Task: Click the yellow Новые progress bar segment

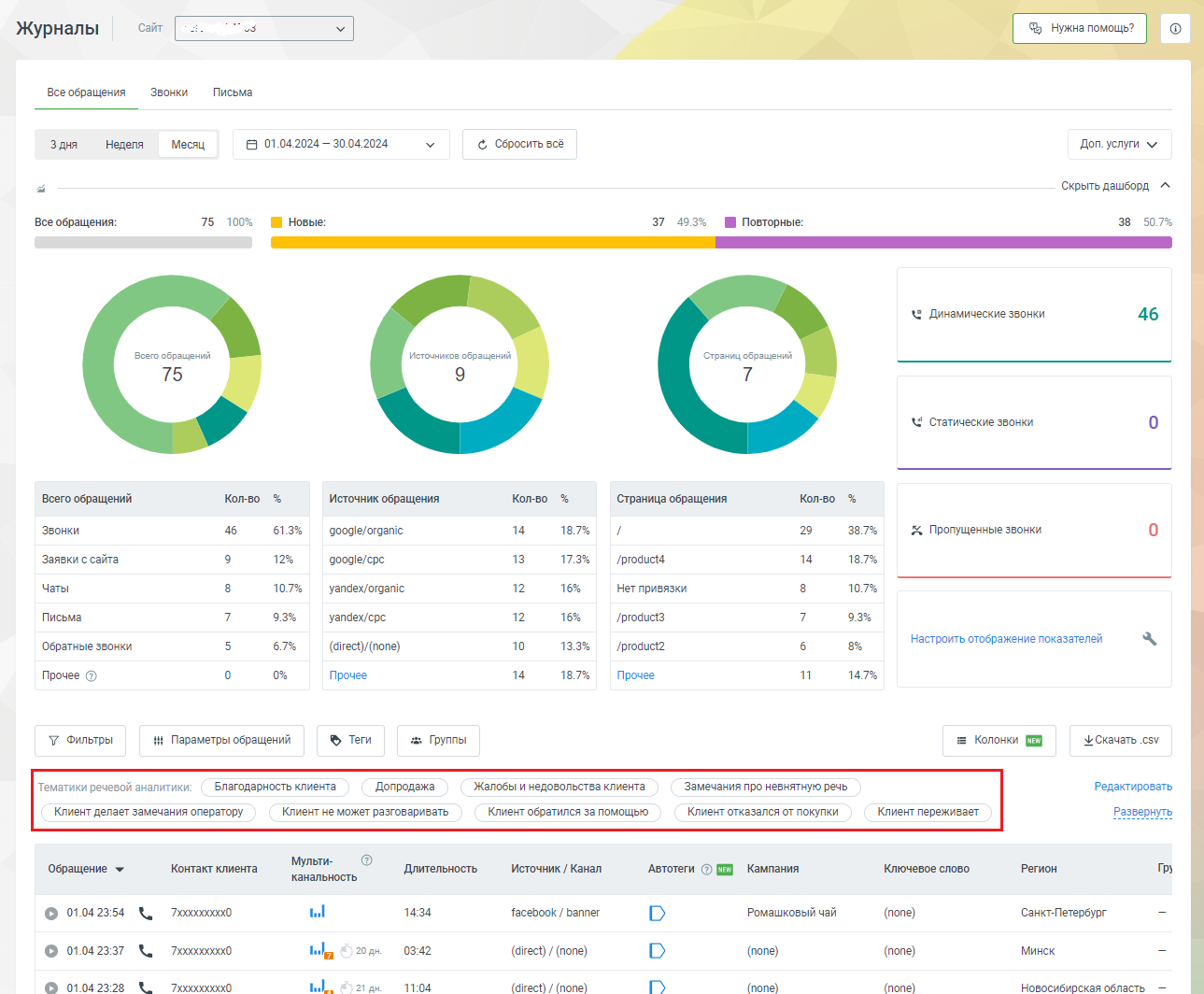Action: point(493,243)
